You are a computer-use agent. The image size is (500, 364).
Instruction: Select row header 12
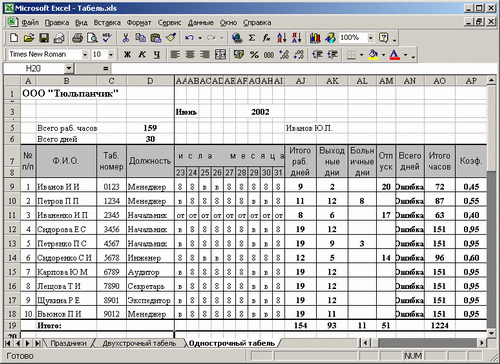point(12,229)
